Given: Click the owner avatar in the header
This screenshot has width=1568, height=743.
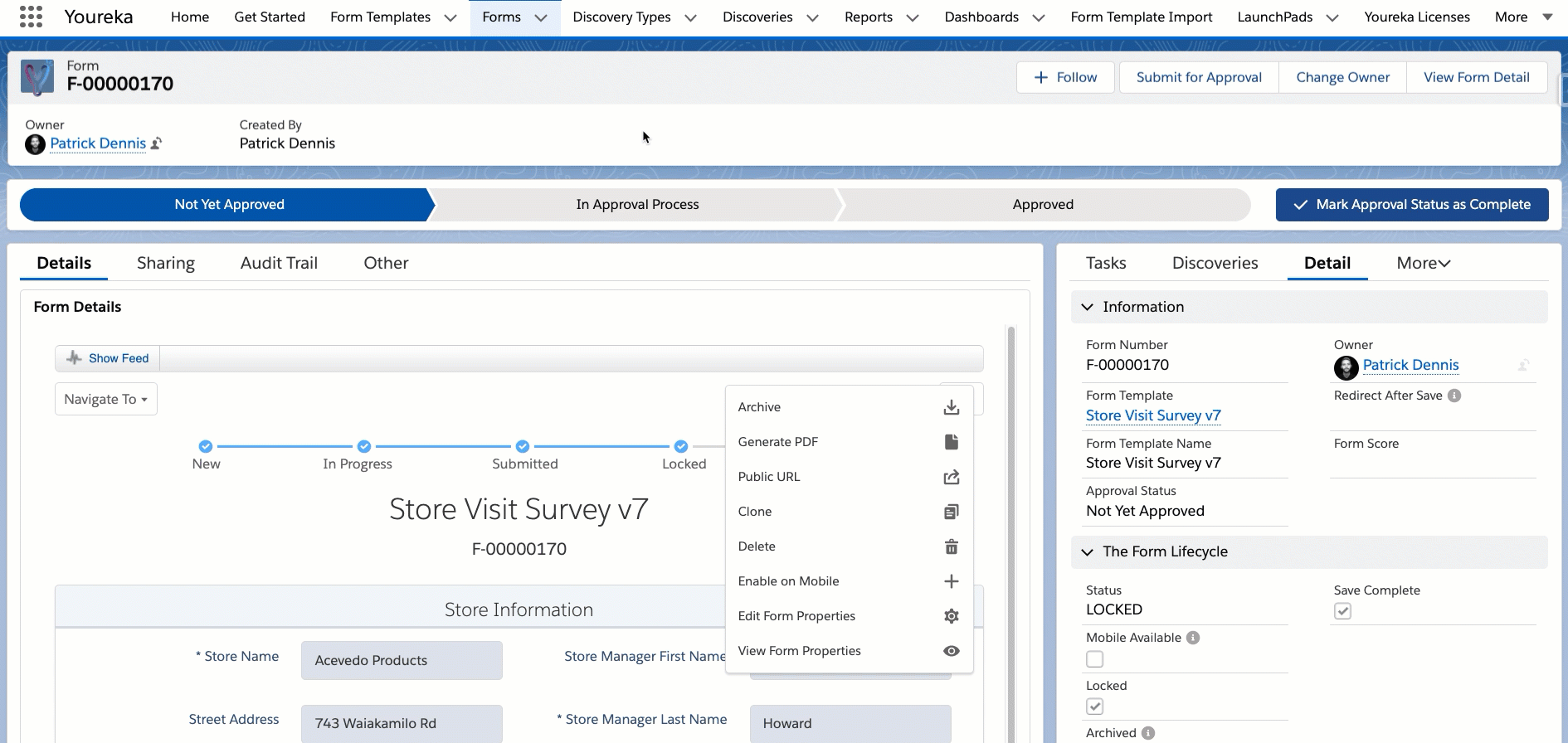Looking at the screenshot, I should point(36,144).
